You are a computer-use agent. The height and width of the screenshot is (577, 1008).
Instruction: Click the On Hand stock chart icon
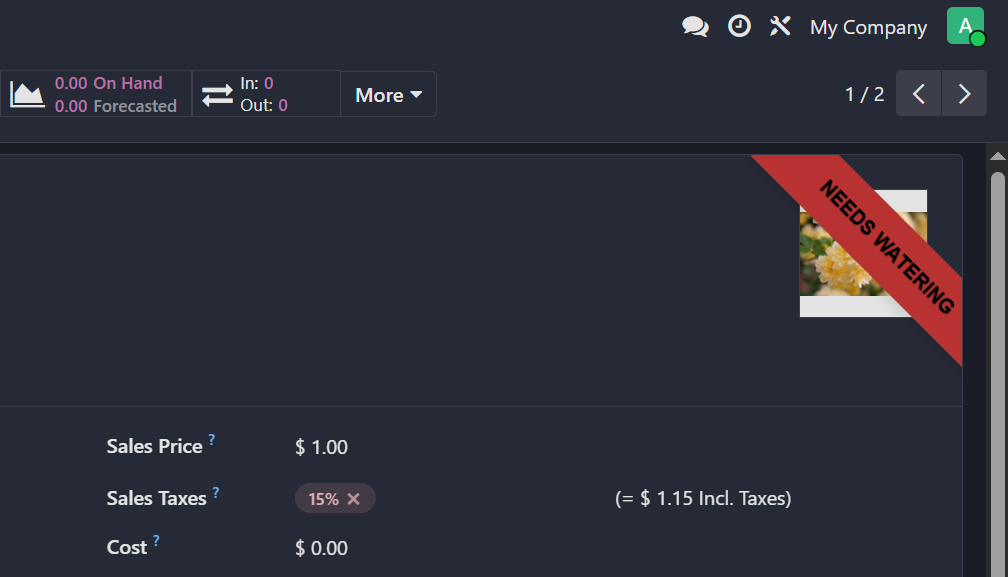(28, 95)
